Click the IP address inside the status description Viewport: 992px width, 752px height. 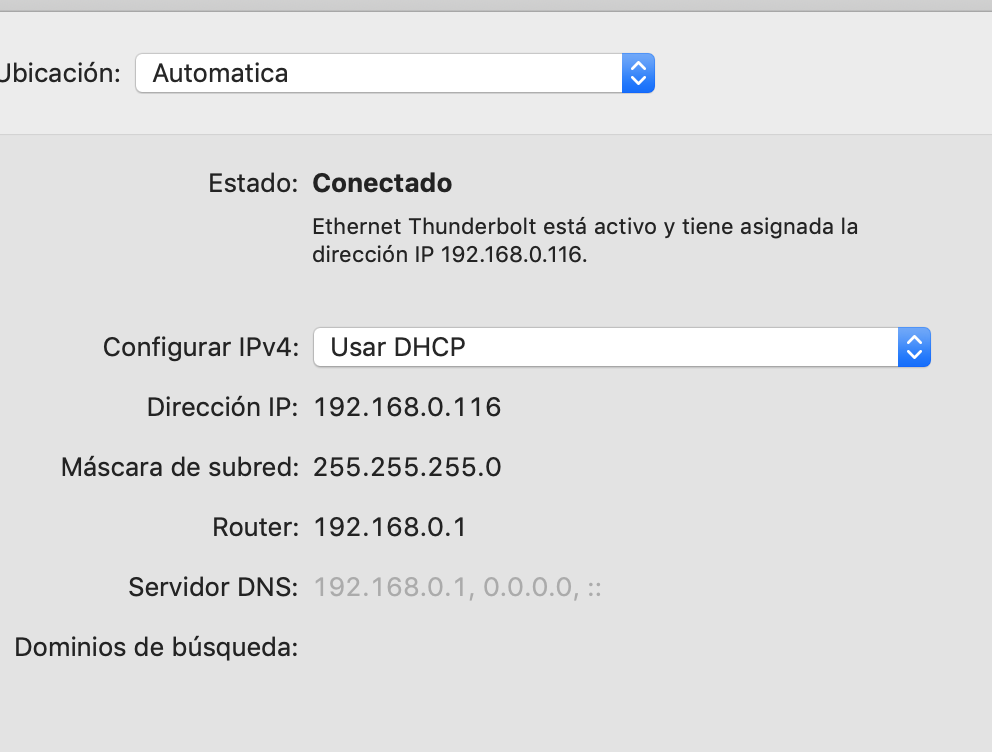click(511, 254)
